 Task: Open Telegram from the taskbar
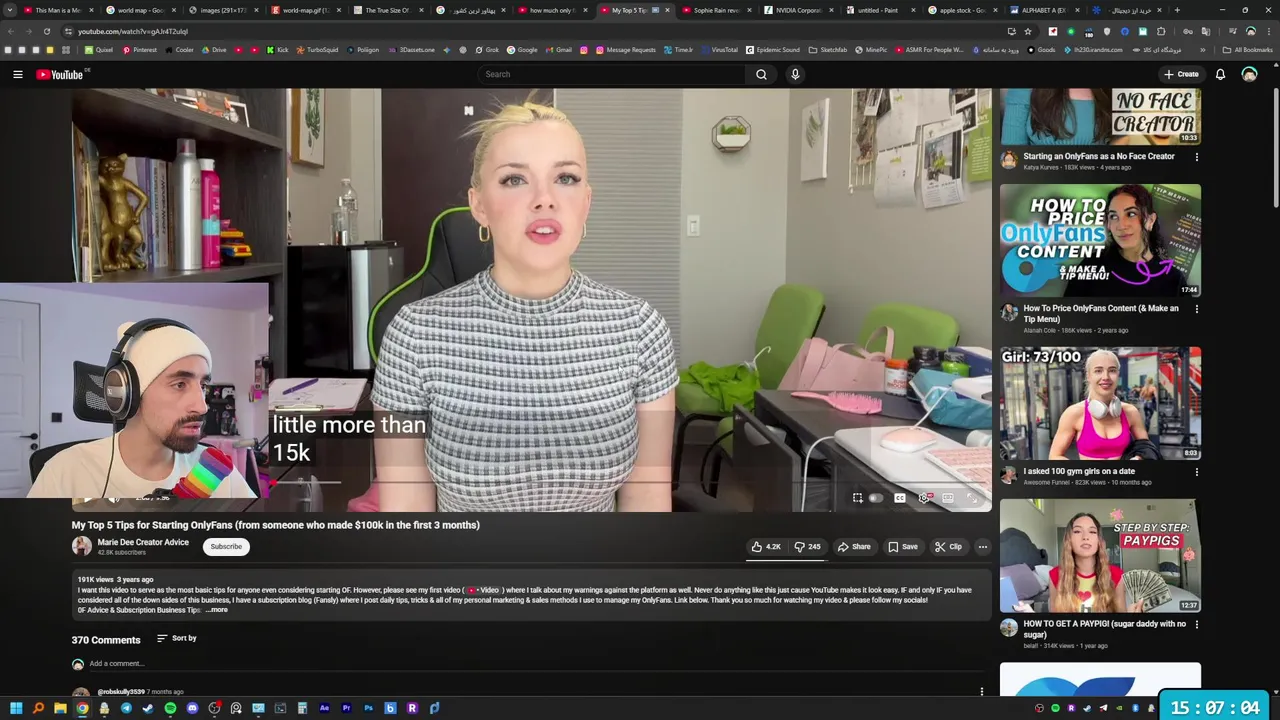[x=126, y=708]
